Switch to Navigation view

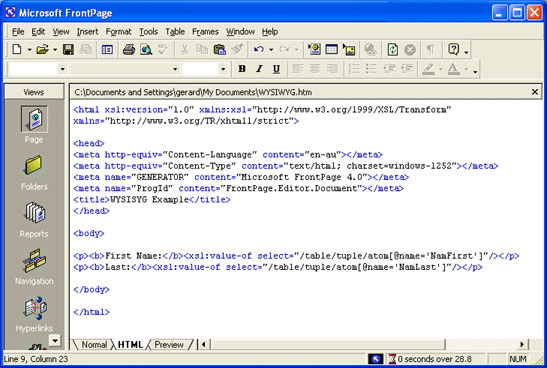click(34, 267)
